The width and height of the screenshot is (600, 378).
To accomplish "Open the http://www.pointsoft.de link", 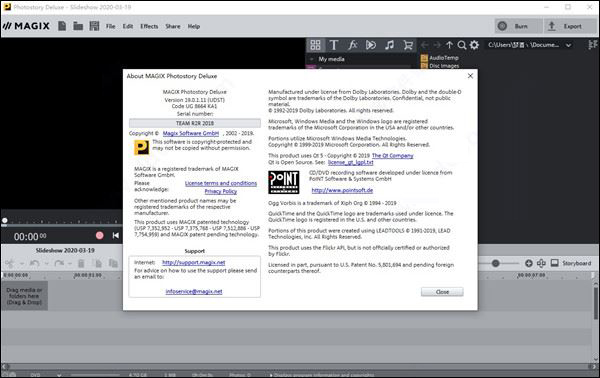I will [x=342, y=190].
